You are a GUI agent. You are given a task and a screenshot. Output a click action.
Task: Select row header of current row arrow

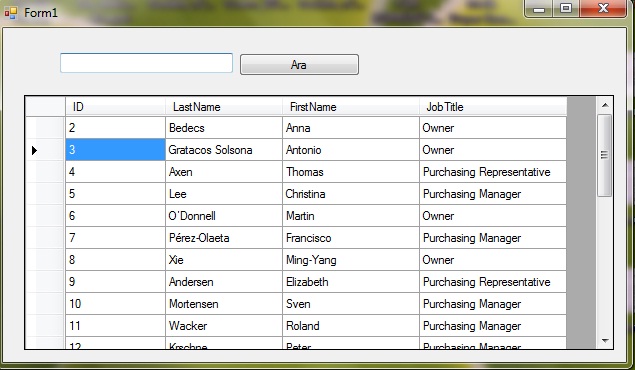[45, 150]
